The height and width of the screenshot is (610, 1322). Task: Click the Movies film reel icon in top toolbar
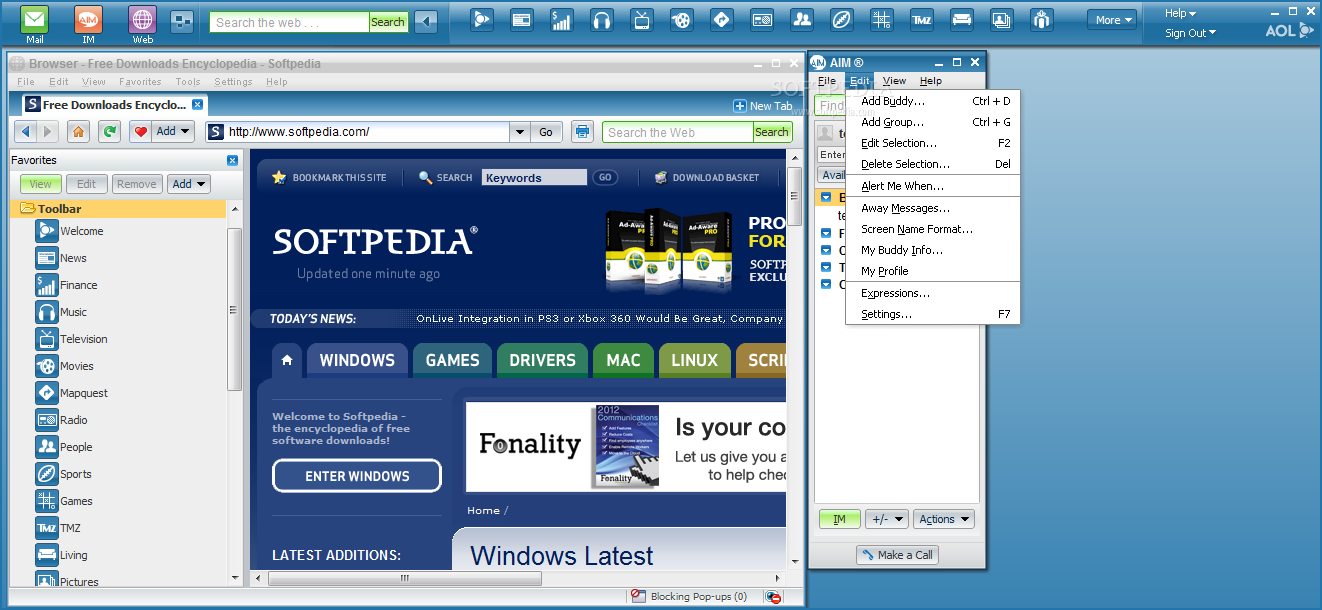[x=681, y=19]
